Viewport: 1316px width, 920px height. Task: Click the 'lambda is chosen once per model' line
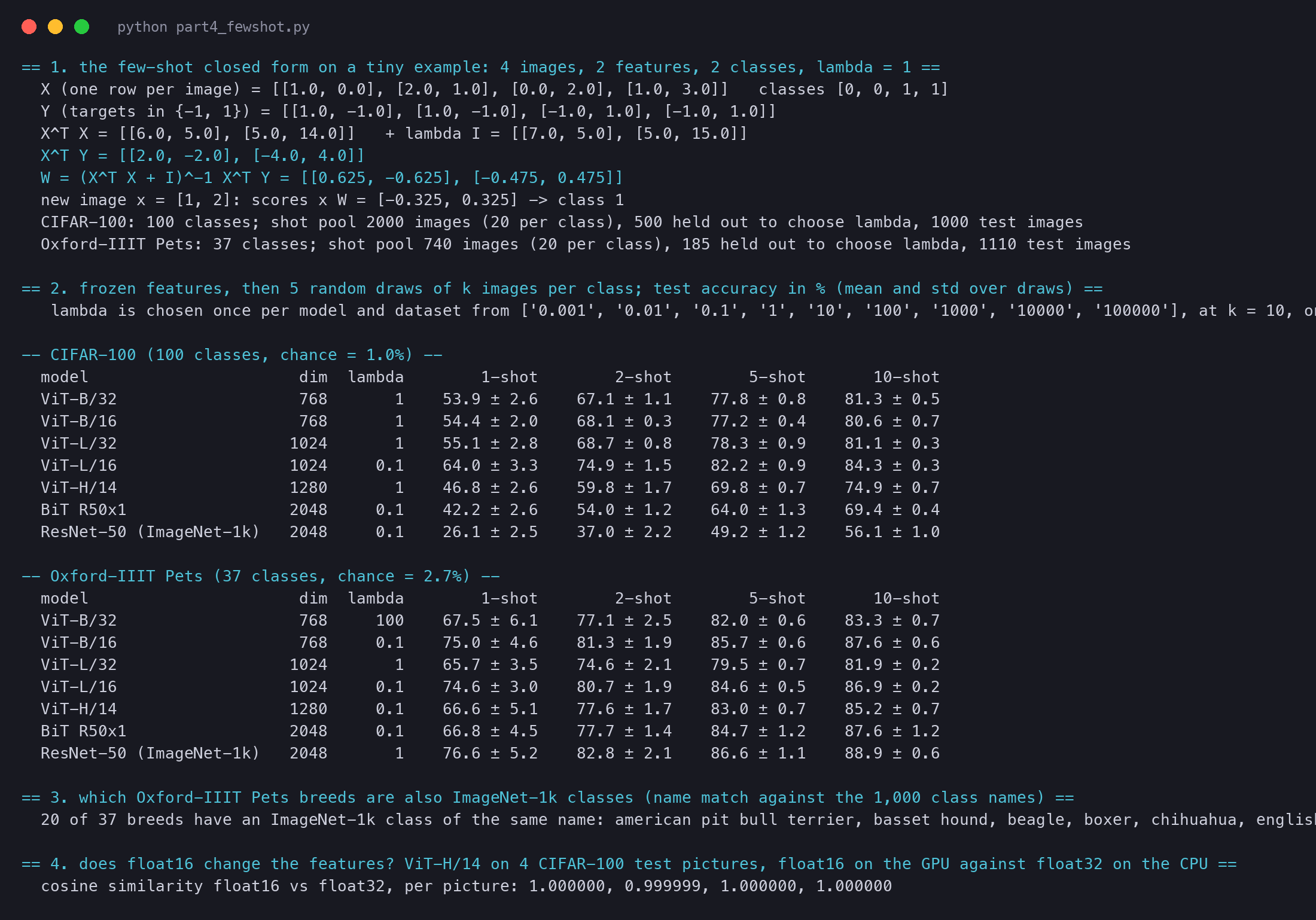point(683,310)
